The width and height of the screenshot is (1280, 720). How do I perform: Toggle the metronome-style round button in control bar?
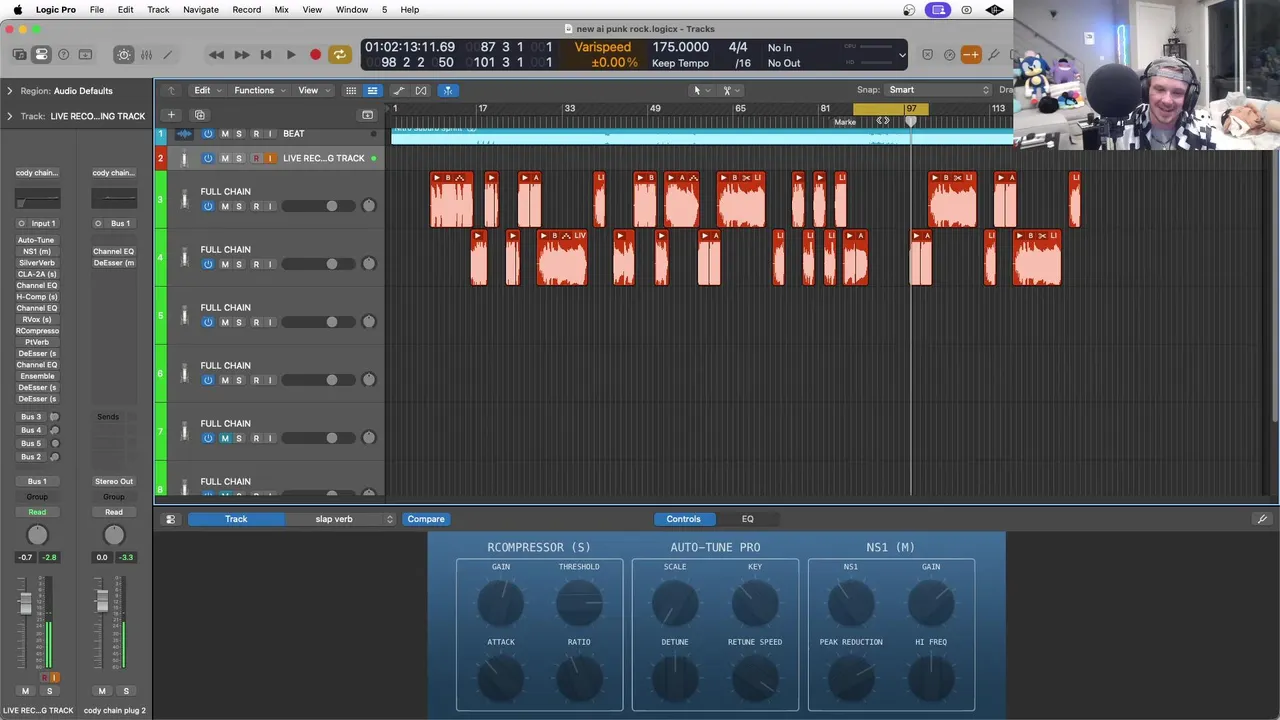(949, 54)
